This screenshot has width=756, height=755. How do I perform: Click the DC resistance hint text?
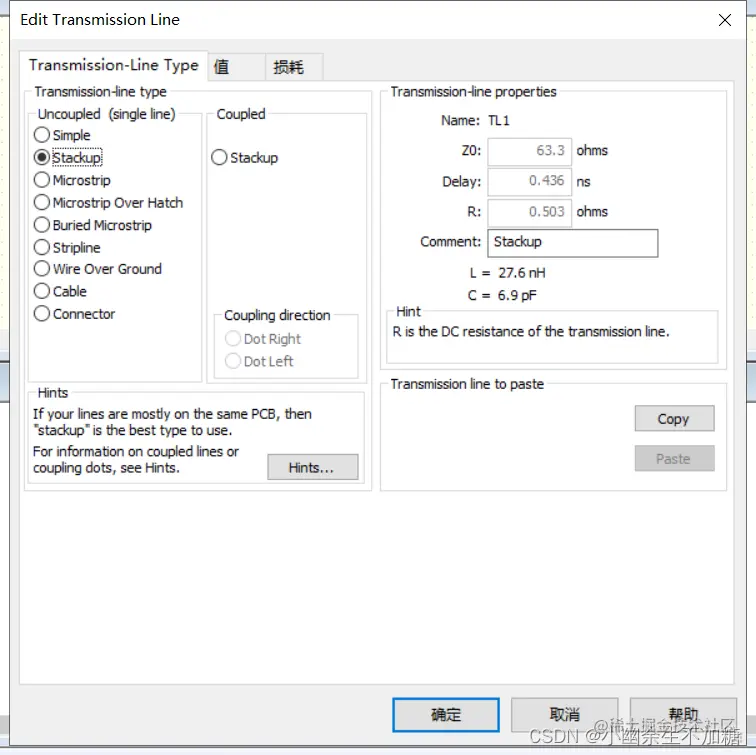tap(531, 332)
